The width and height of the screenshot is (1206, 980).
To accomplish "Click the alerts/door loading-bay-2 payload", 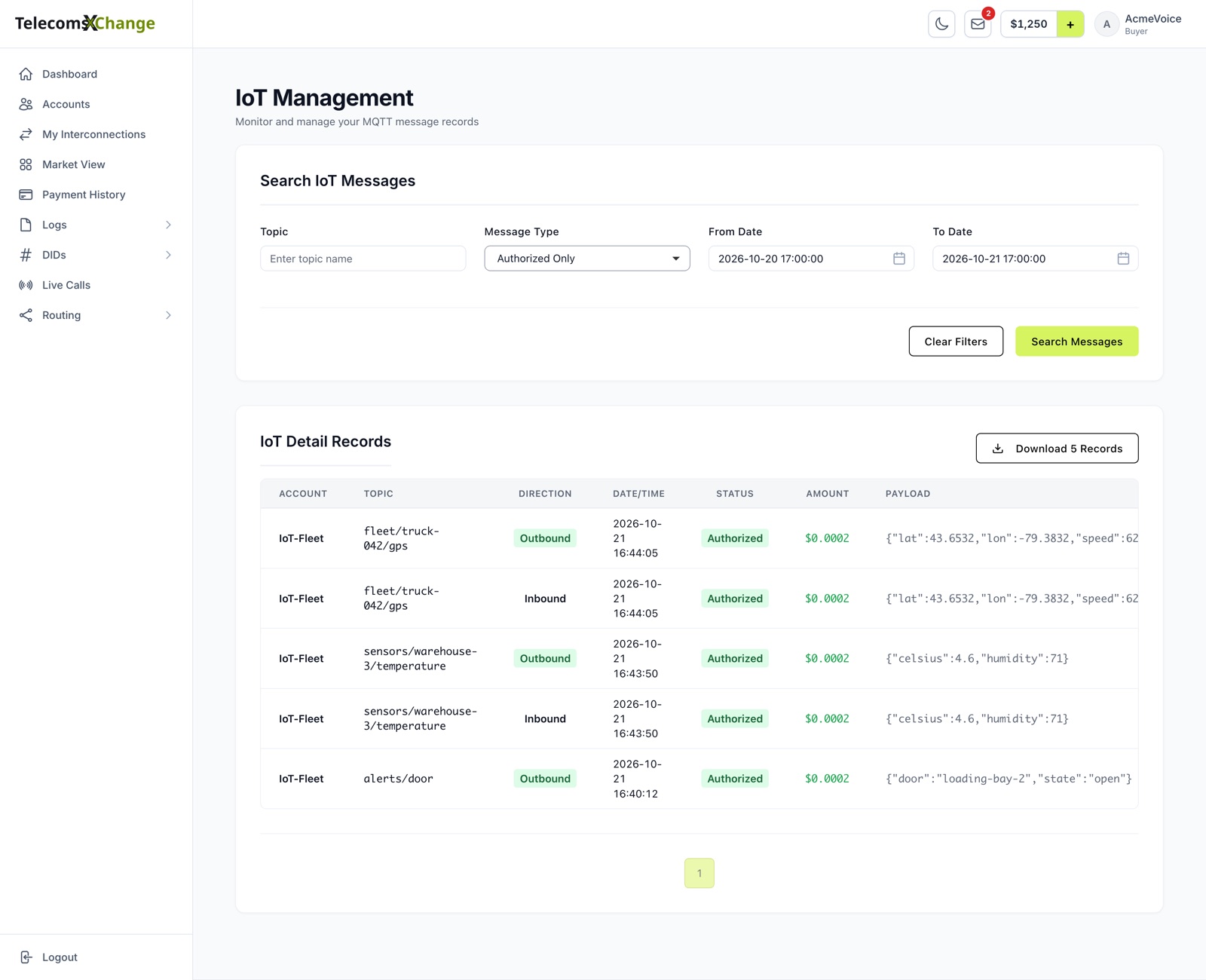I will coord(1009,779).
